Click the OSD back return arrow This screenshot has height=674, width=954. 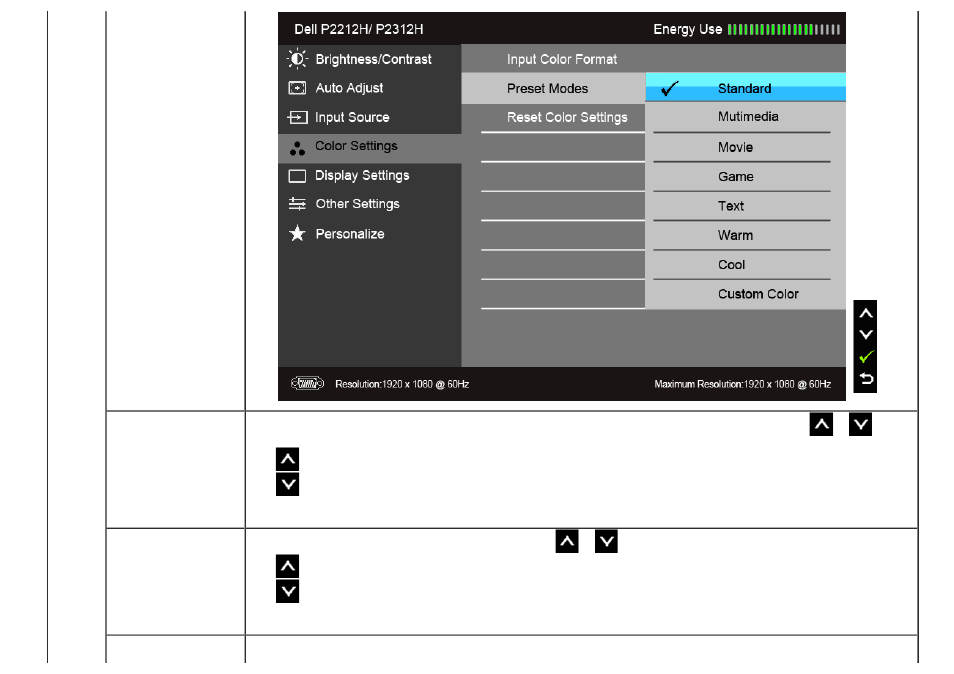pyautogui.click(x=866, y=379)
